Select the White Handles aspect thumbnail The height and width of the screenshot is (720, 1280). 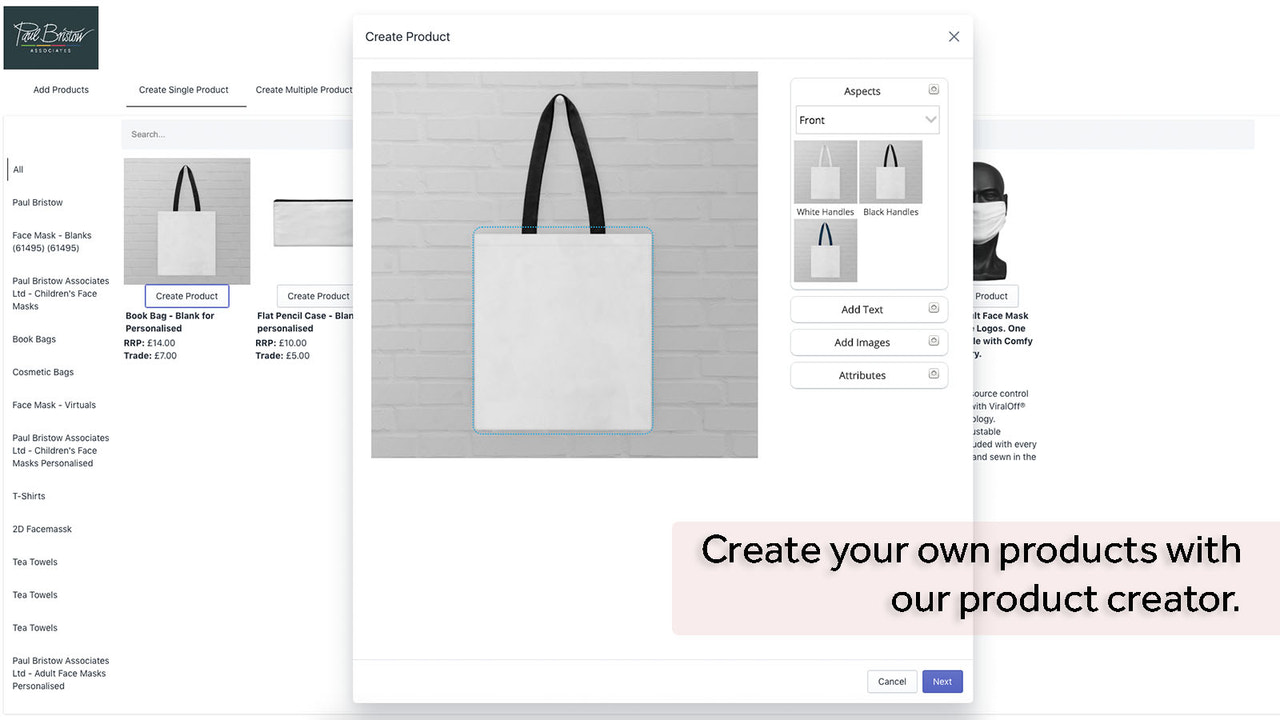(824, 172)
